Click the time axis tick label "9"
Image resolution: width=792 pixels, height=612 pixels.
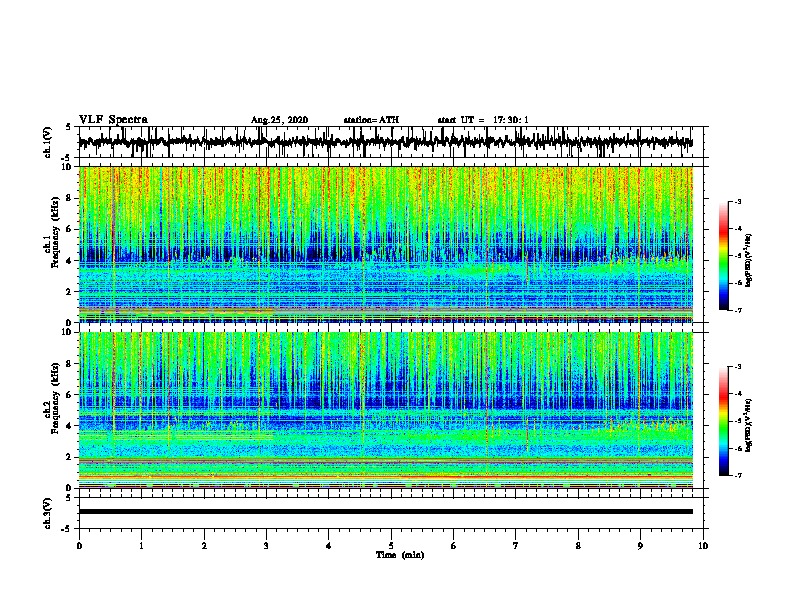tap(640, 546)
